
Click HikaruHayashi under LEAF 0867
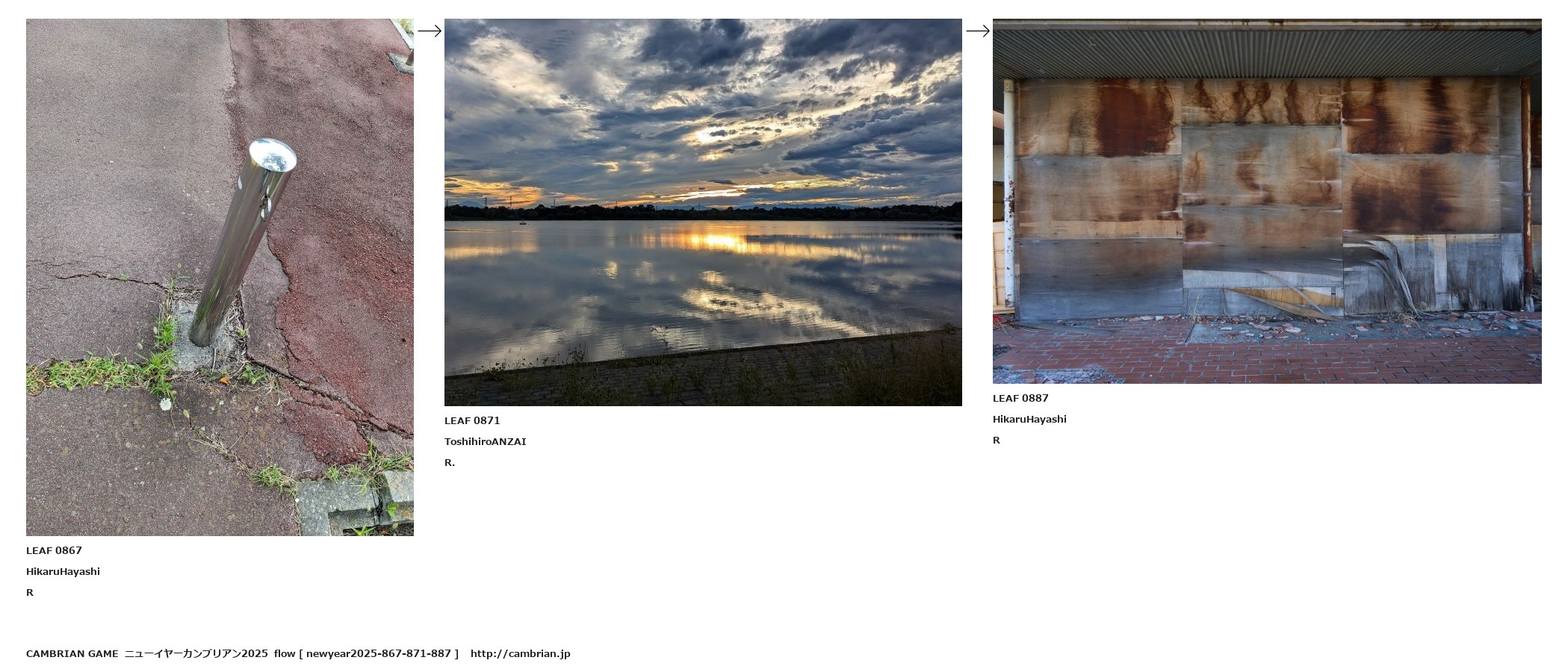(x=63, y=571)
